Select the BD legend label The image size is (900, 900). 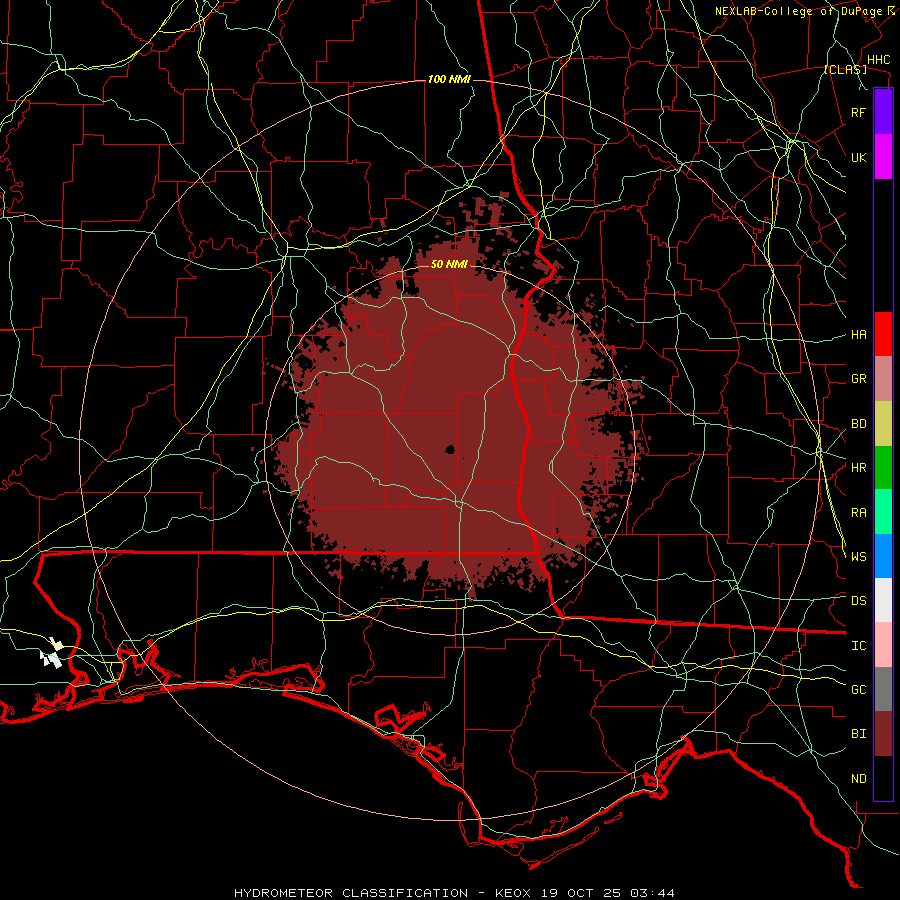tap(858, 424)
